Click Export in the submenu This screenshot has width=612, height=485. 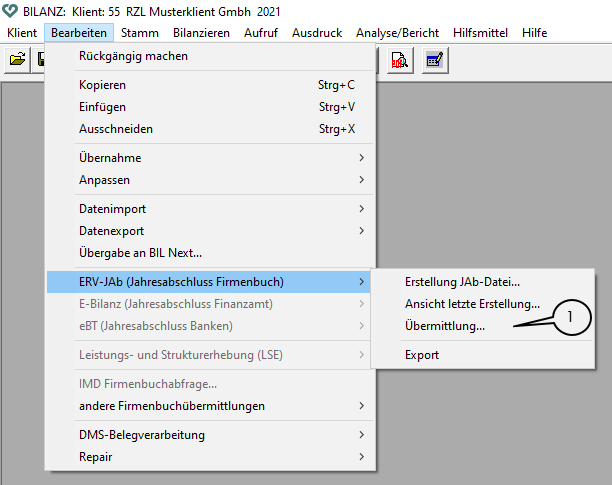coord(422,355)
